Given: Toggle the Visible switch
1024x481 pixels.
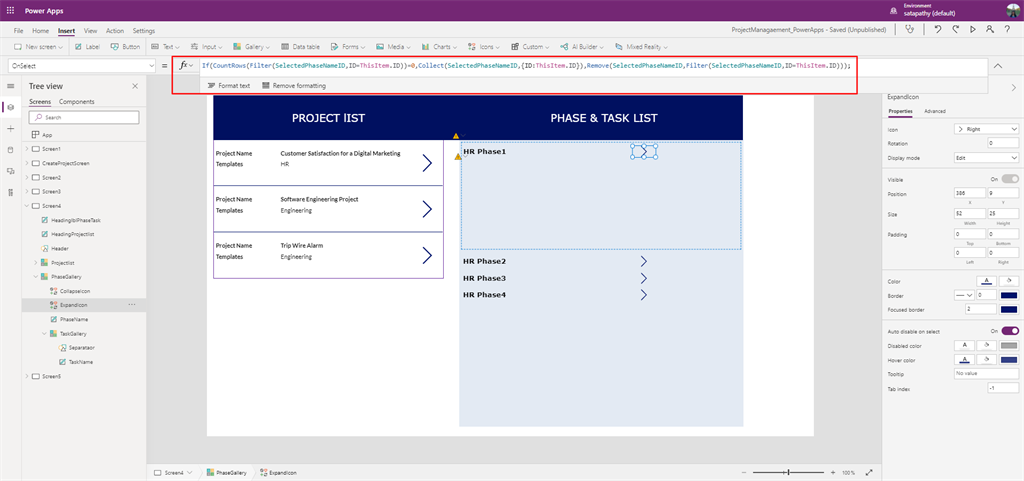Looking at the screenshot, I should pyautogui.click(x=1010, y=179).
